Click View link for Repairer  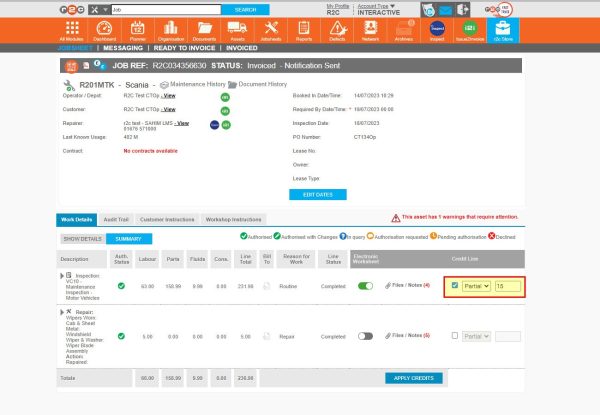tap(182, 123)
